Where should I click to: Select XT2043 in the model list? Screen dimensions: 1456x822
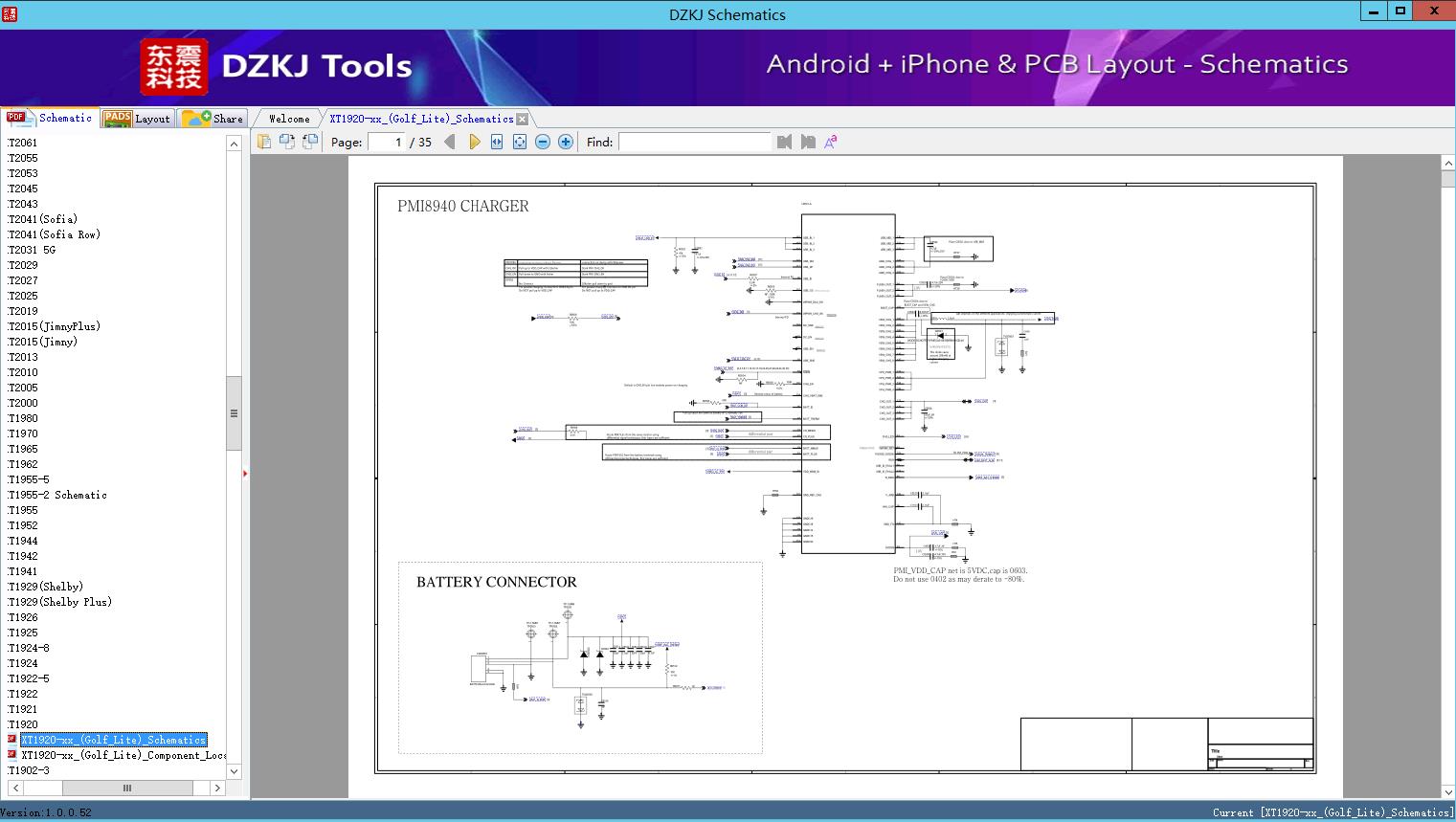pos(23,204)
